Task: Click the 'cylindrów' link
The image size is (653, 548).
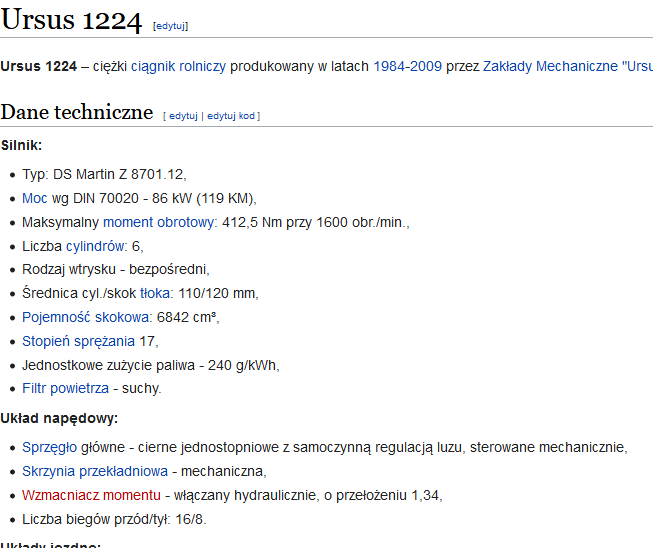Action: [96, 245]
